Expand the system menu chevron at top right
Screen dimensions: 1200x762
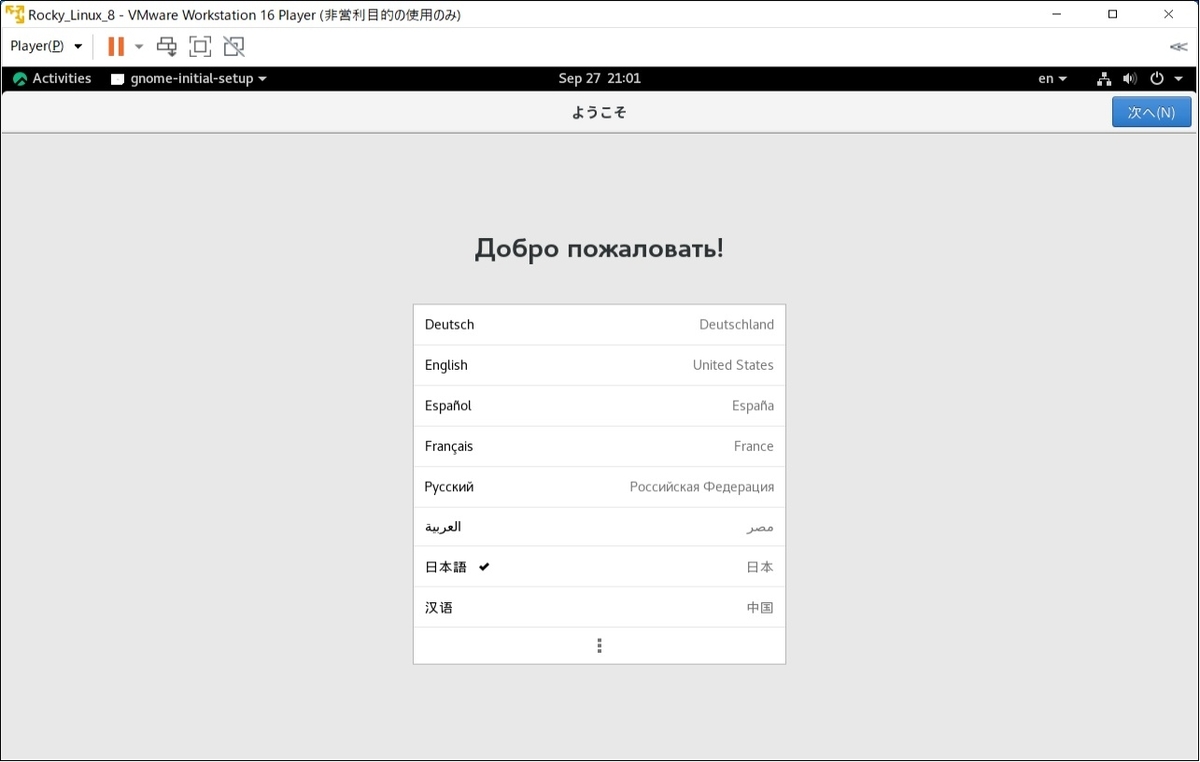tap(1177, 78)
